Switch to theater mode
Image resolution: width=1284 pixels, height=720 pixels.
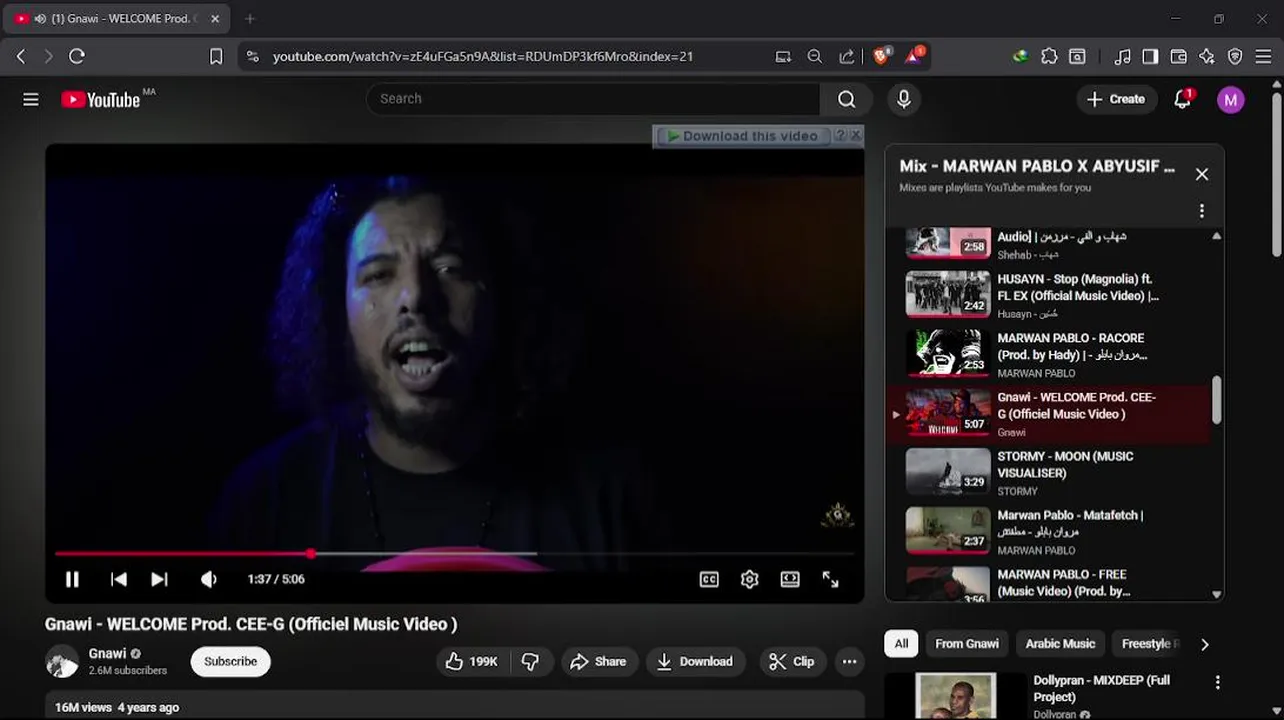tap(790, 579)
